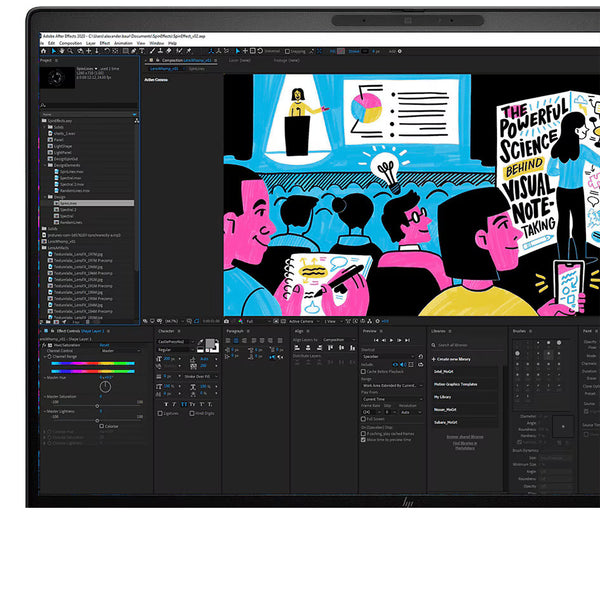Screen dimensions: 600x591
Task: Open the 1 View layout dropdown
Action: tap(333, 321)
